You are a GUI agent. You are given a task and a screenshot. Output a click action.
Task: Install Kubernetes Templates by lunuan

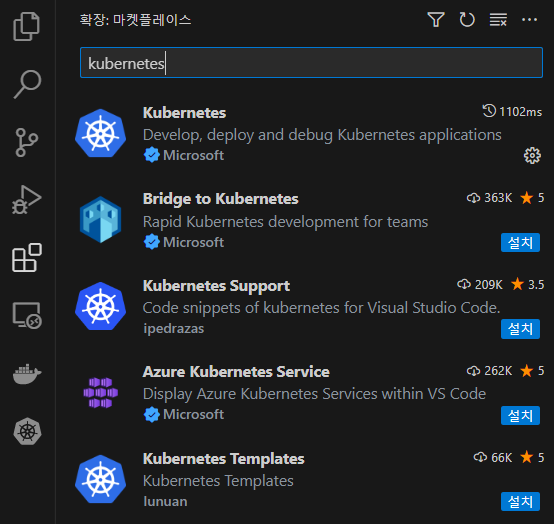pyautogui.click(x=520, y=501)
